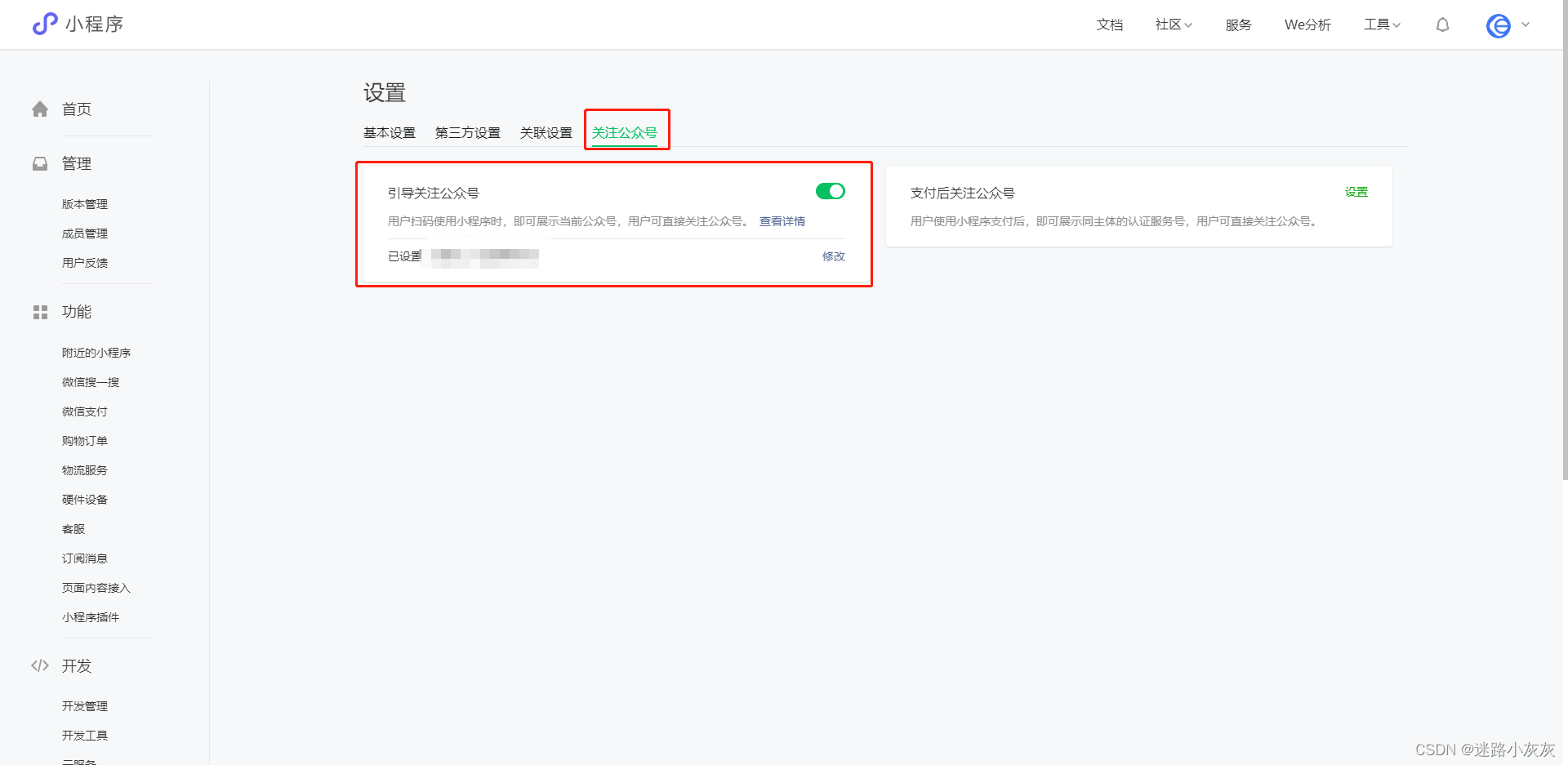
Task: Switch to the 第三方设置 tab
Action: pyautogui.click(x=467, y=132)
